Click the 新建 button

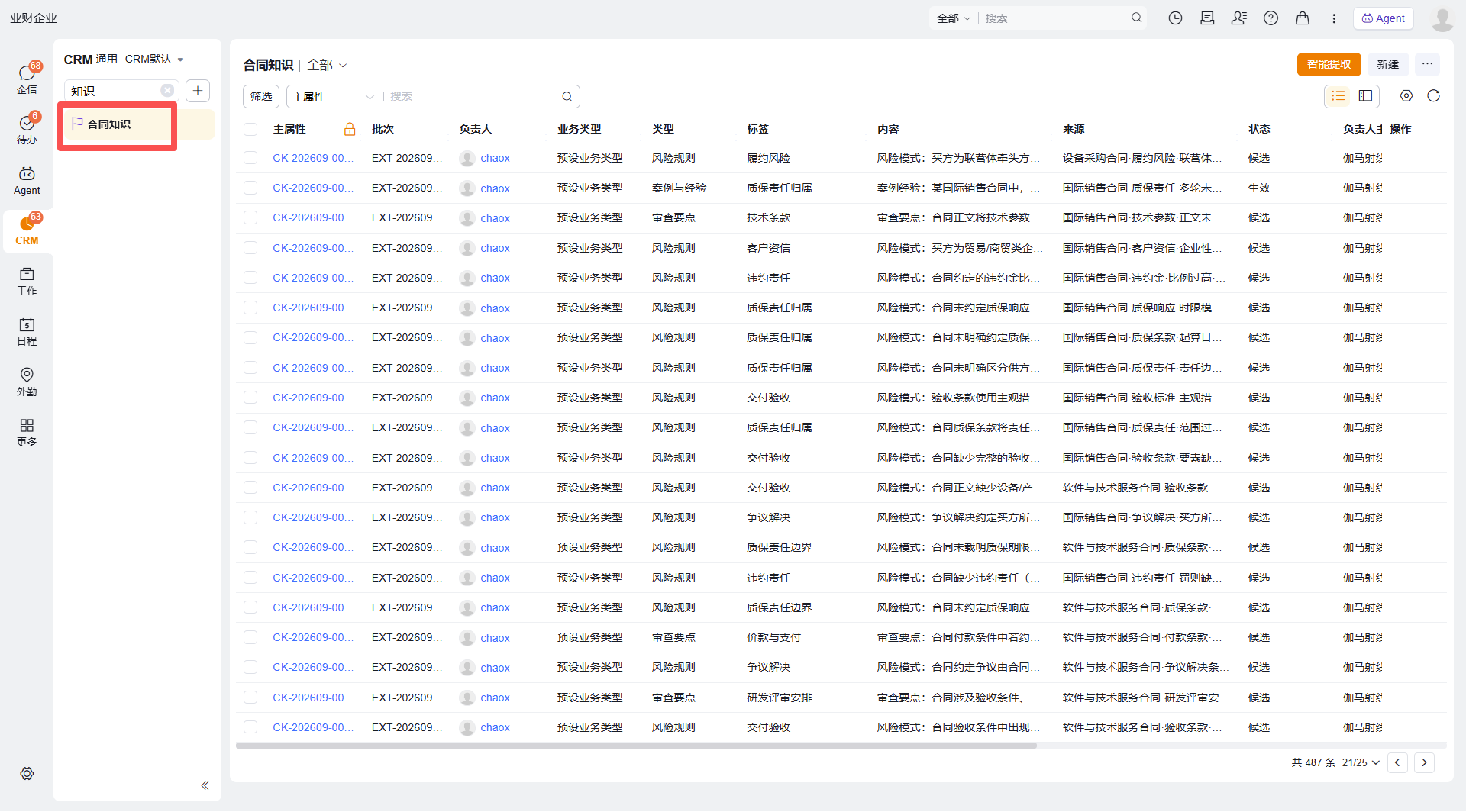(x=1387, y=64)
